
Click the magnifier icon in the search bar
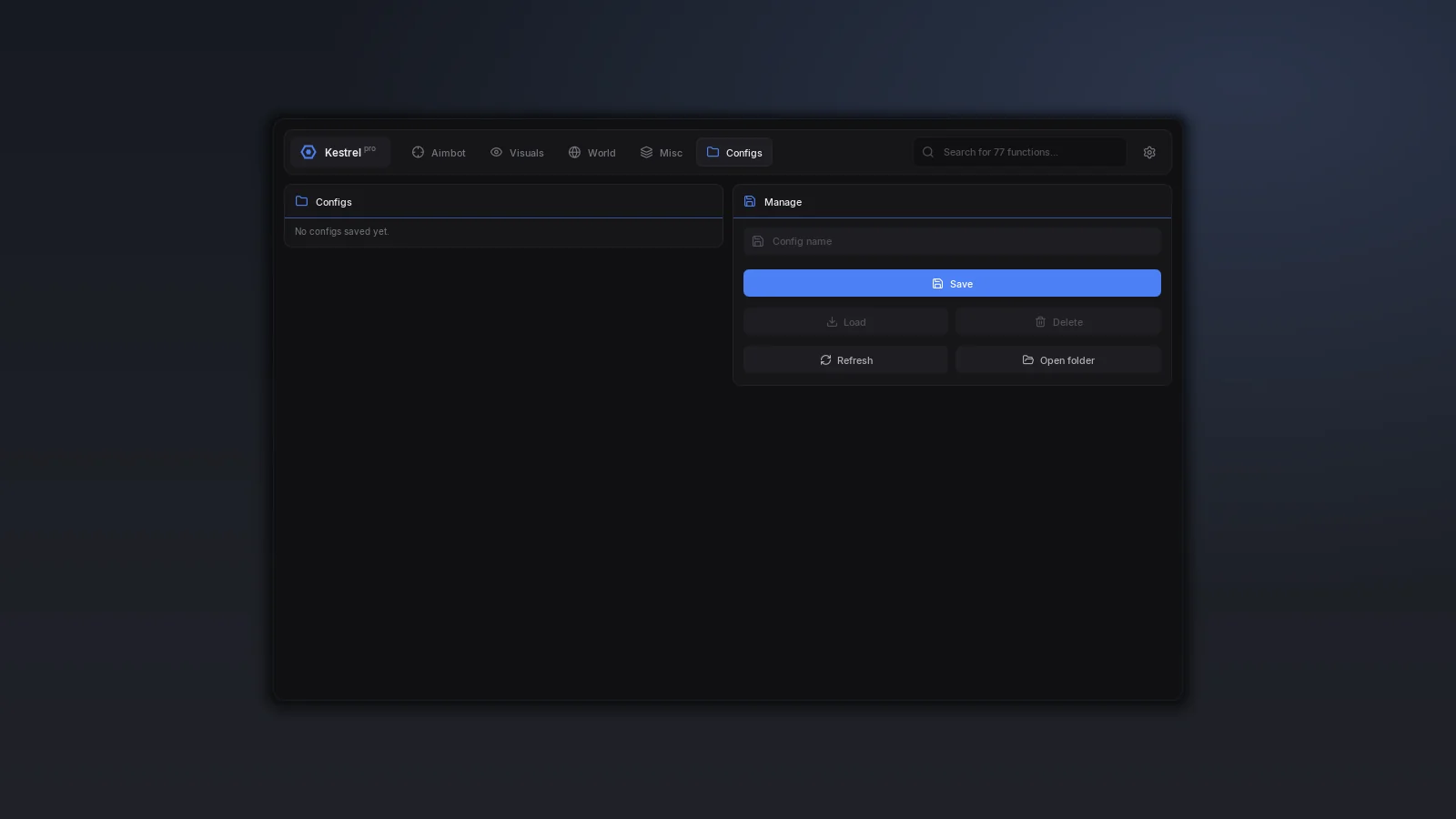(928, 152)
